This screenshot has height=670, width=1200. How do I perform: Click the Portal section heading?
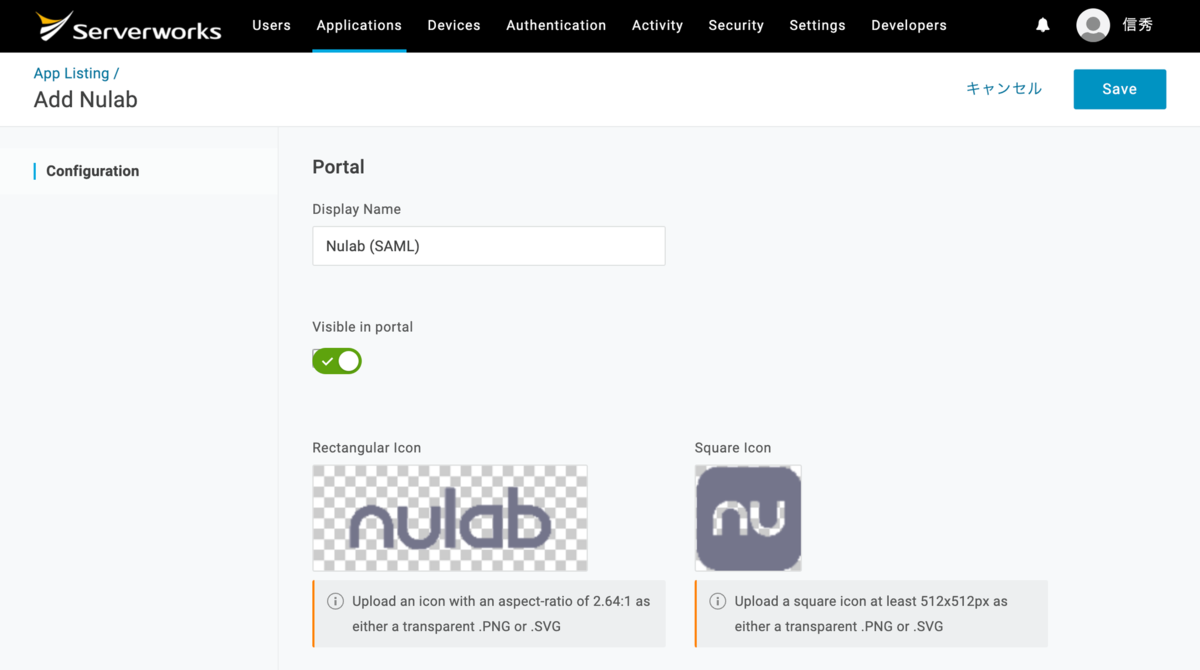pos(338,167)
